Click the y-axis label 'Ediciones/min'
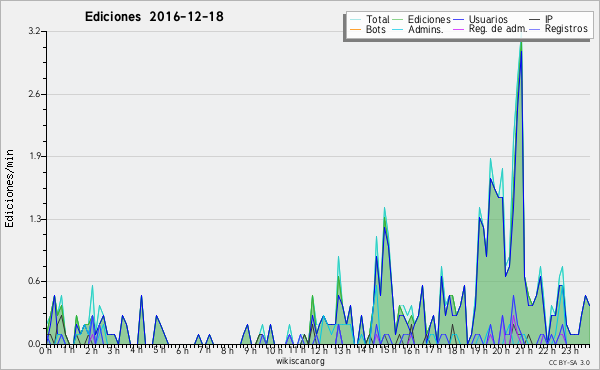The image size is (600, 370). coord(9,188)
